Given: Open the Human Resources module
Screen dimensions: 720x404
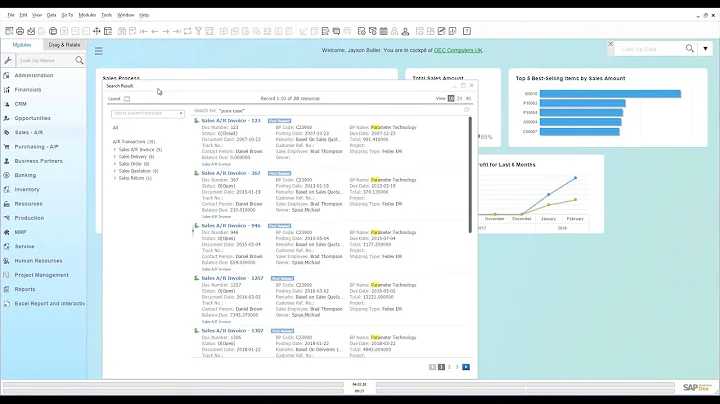Looking at the screenshot, I should (x=38, y=261).
